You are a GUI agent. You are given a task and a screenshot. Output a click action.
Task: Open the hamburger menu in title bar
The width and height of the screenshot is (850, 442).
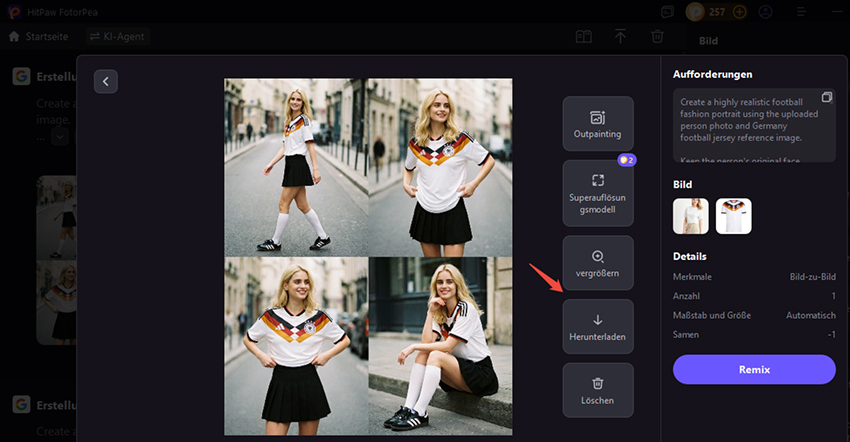(x=801, y=11)
